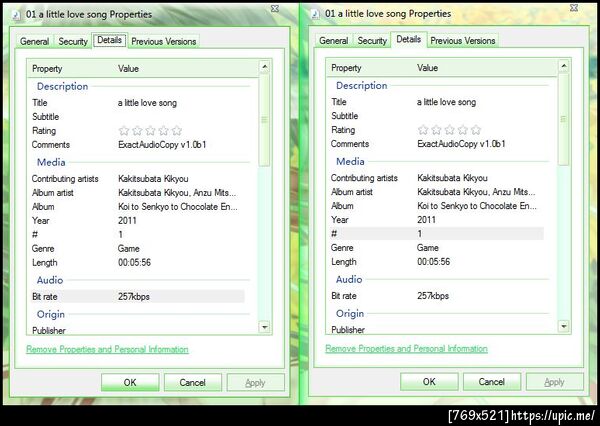
Task: Click Cancel in right Properties window
Action: pos(492,382)
